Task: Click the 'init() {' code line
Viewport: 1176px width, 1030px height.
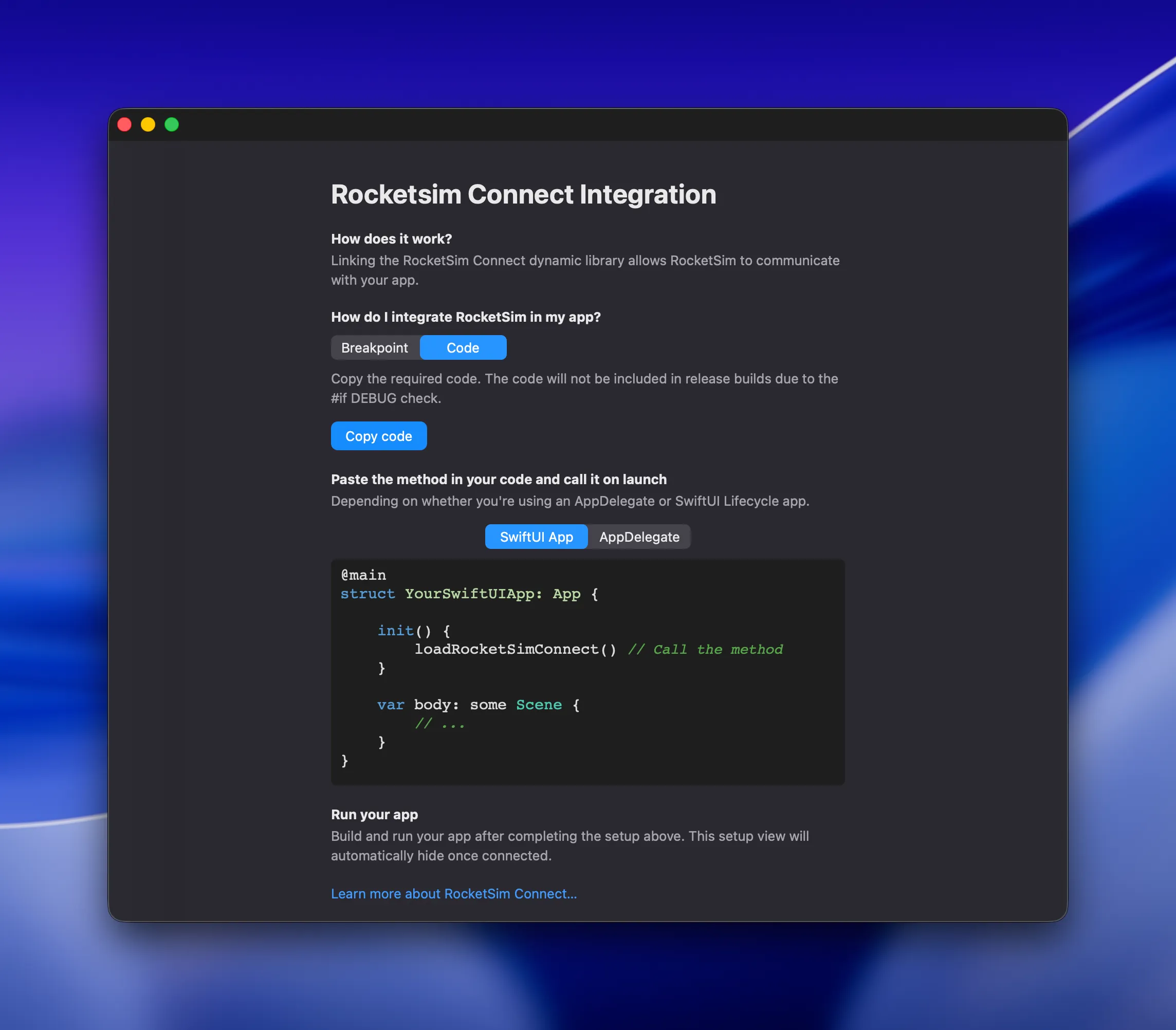Action: [x=414, y=631]
